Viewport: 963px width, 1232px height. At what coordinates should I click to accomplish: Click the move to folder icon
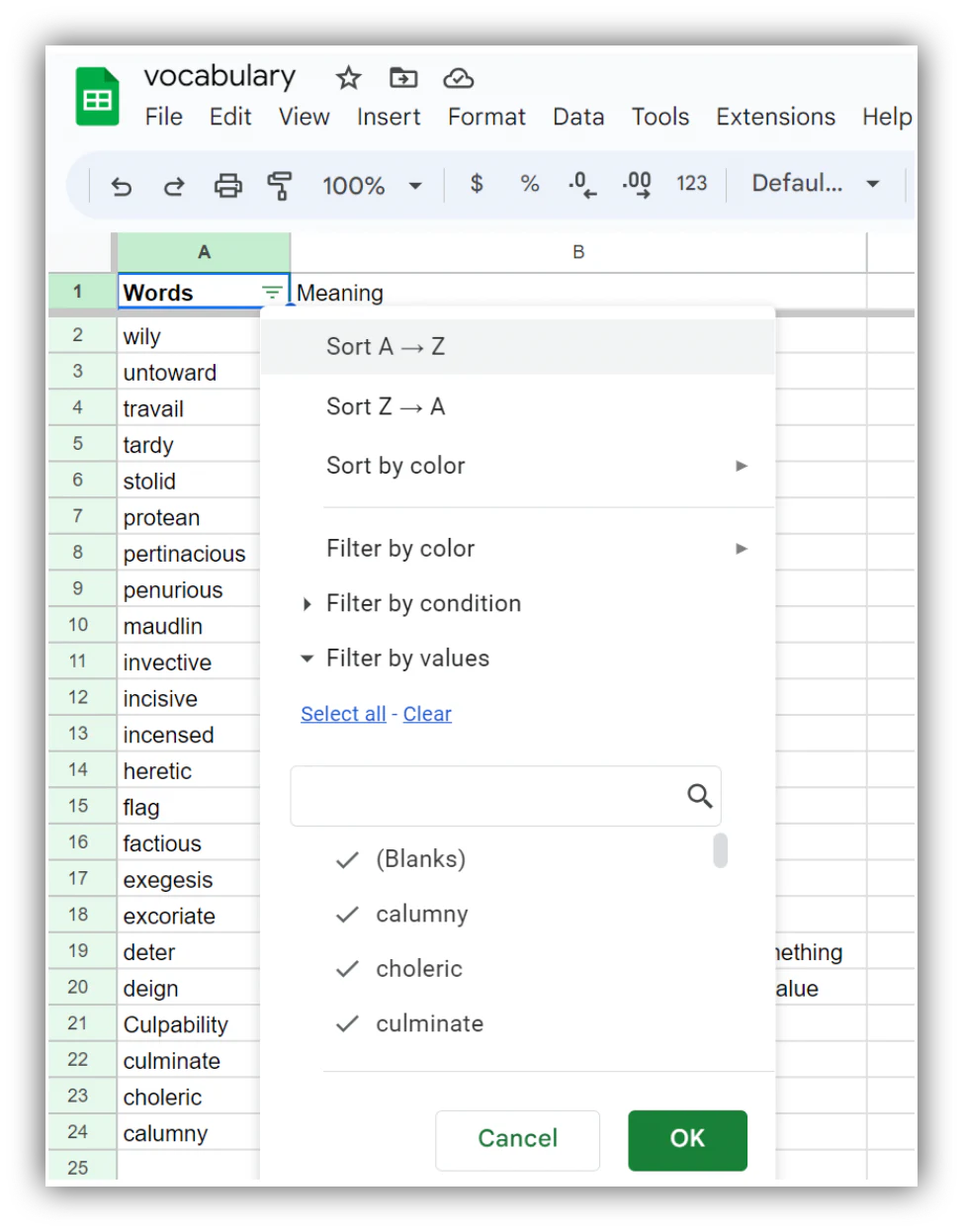[403, 77]
